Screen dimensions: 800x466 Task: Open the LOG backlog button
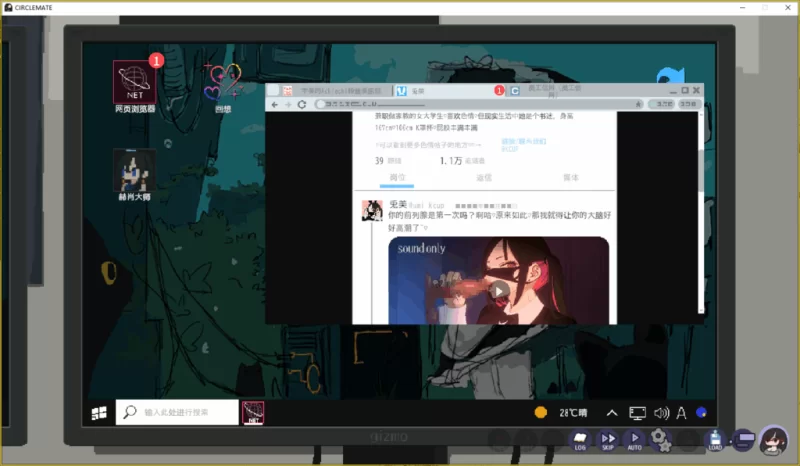pos(580,440)
